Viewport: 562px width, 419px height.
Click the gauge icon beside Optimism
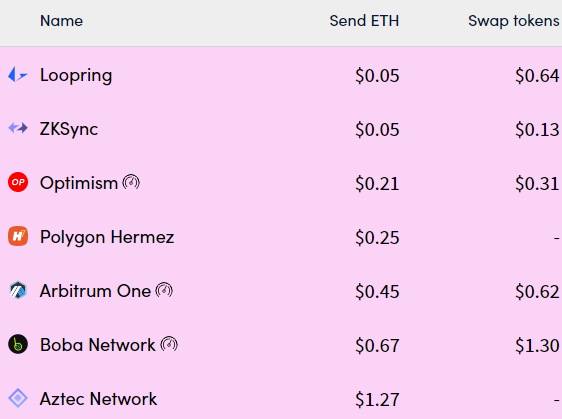pos(131,182)
